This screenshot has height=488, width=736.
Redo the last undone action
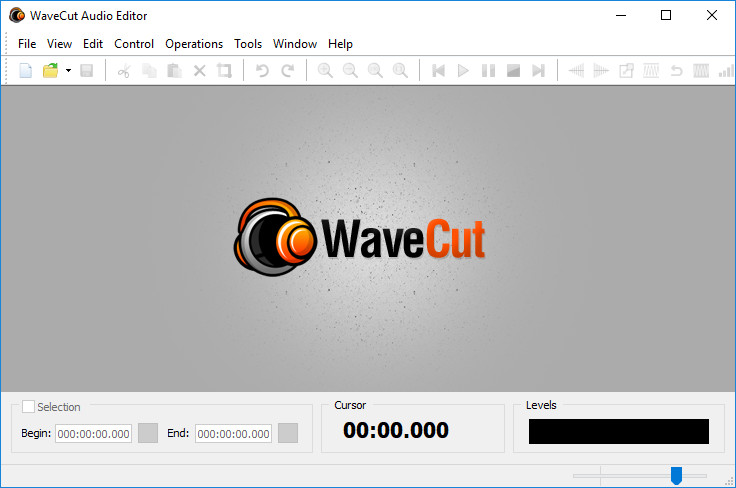(288, 71)
